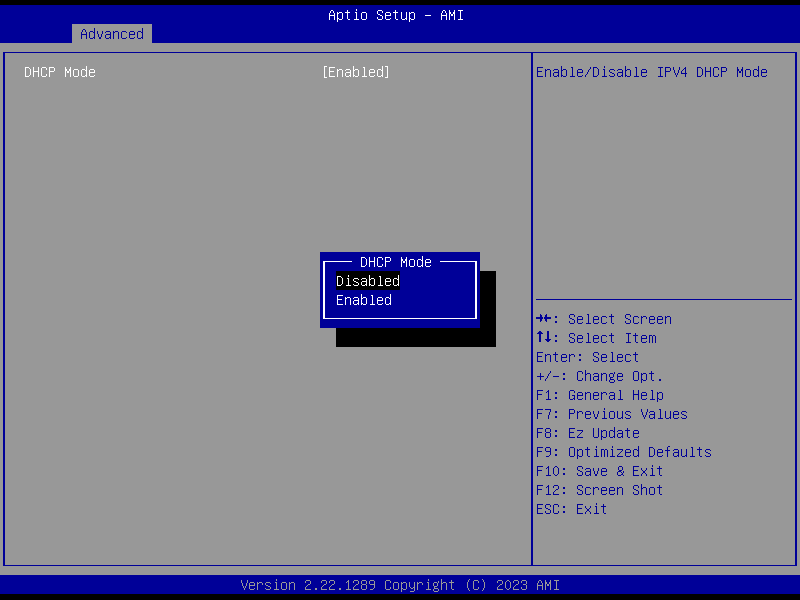The height and width of the screenshot is (600, 800).
Task: Click F1: General Help
Action: (599, 395)
